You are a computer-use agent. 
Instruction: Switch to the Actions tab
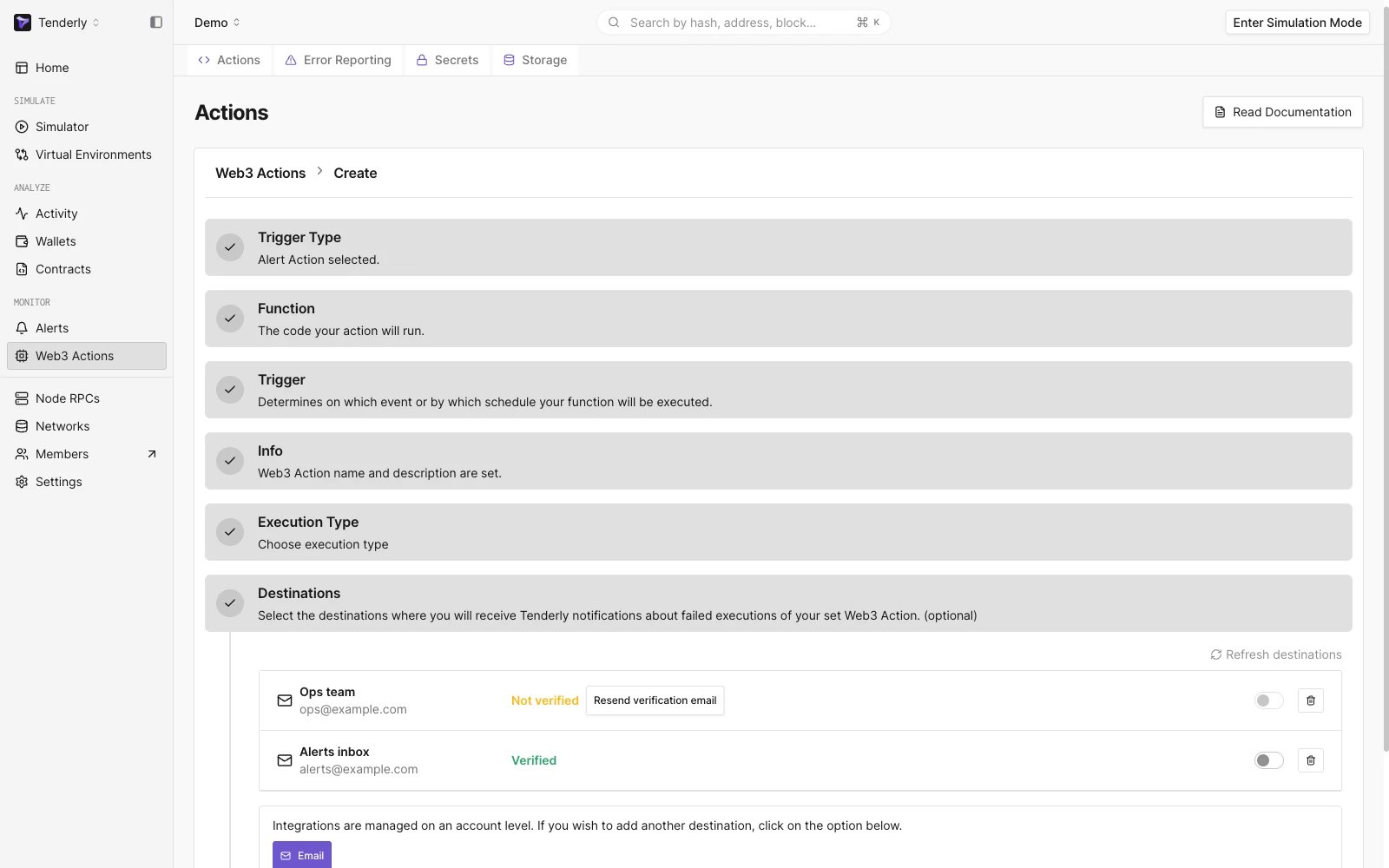click(229, 60)
